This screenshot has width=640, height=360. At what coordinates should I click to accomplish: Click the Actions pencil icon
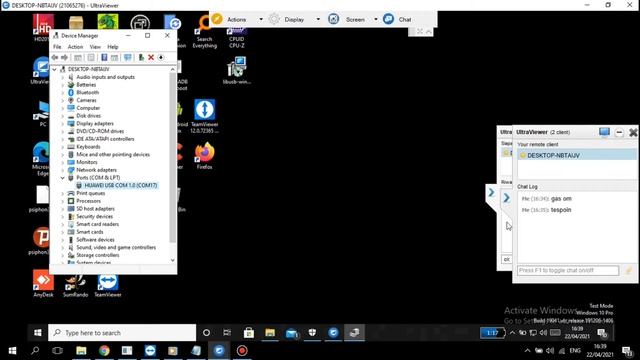coord(217,19)
